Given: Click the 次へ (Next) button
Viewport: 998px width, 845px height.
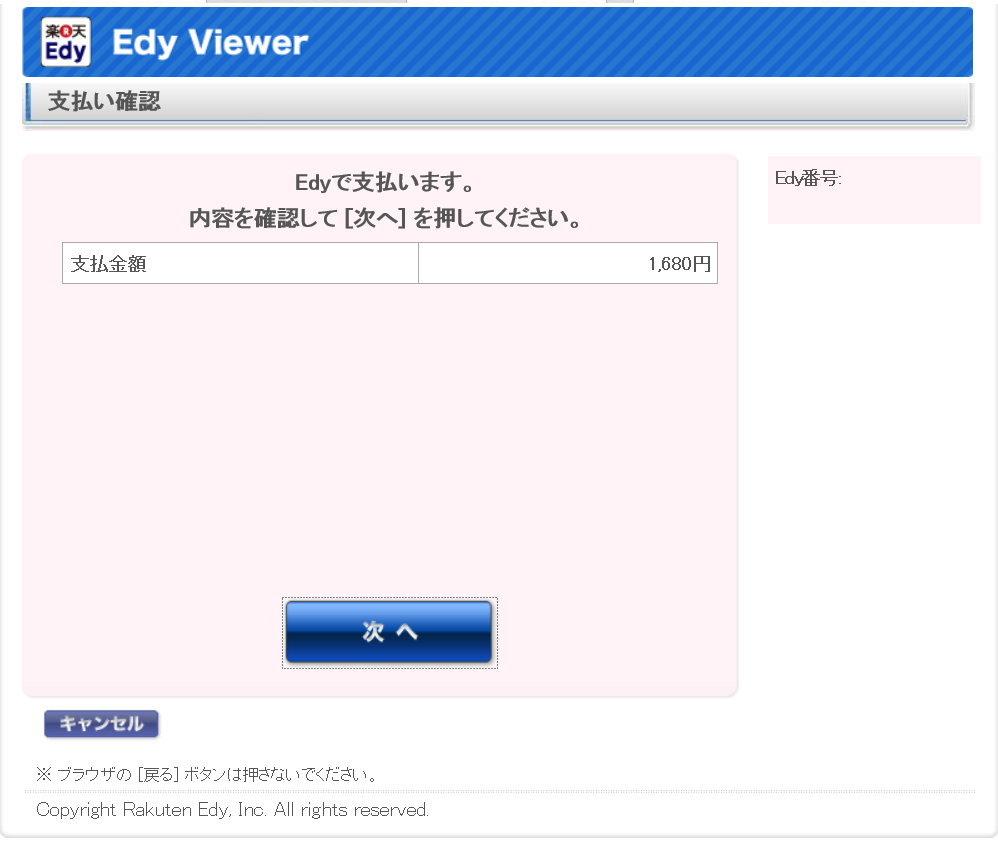Looking at the screenshot, I should pos(389,632).
